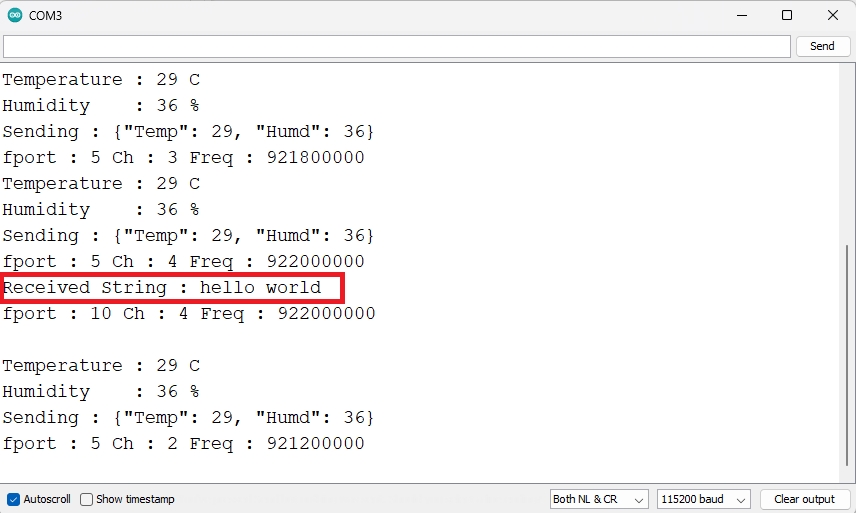The height and width of the screenshot is (513, 856).
Task: Click the last 'Sending : {"Temp": 29, "Humd": 36}' line
Action: coord(188,418)
